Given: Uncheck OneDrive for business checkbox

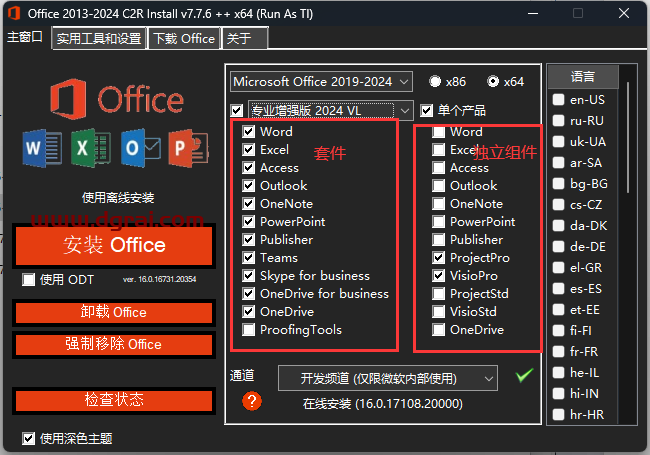Looking at the screenshot, I should click(x=248, y=294).
